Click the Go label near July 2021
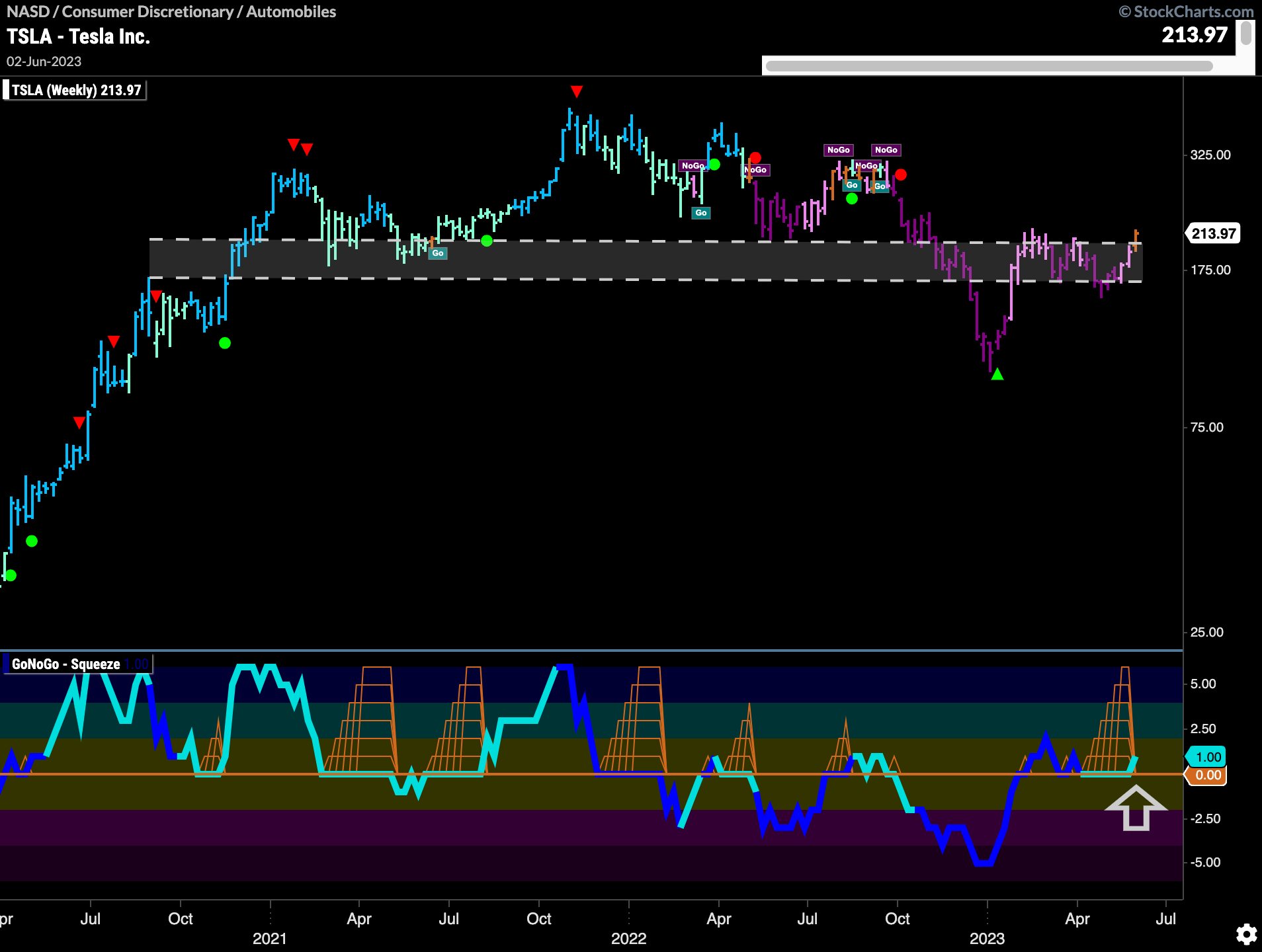This screenshot has width=1262, height=952. click(437, 253)
